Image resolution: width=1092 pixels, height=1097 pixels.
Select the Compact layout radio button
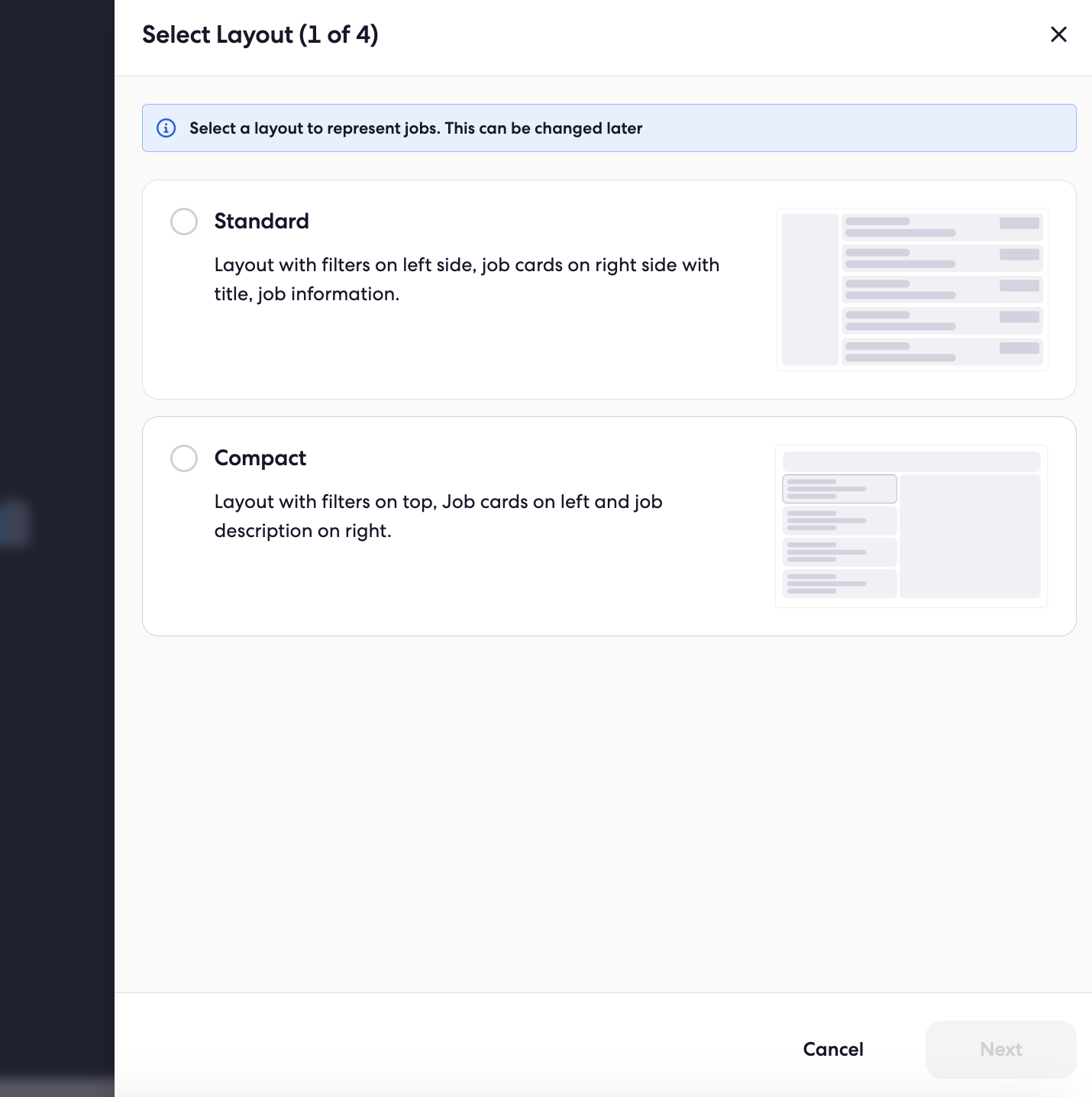[184, 458]
